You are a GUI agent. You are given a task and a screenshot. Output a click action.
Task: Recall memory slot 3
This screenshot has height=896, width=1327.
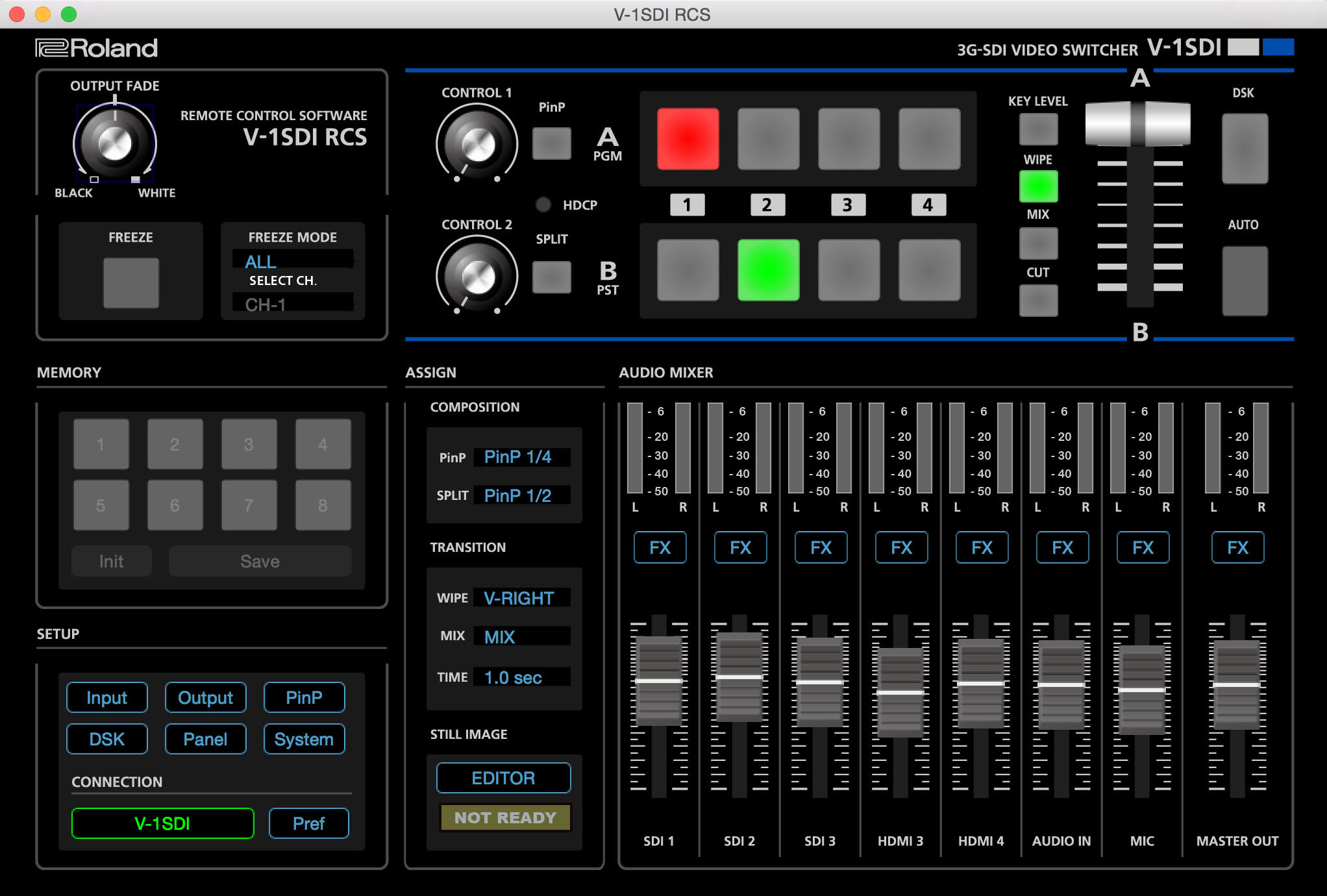(x=249, y=444)
